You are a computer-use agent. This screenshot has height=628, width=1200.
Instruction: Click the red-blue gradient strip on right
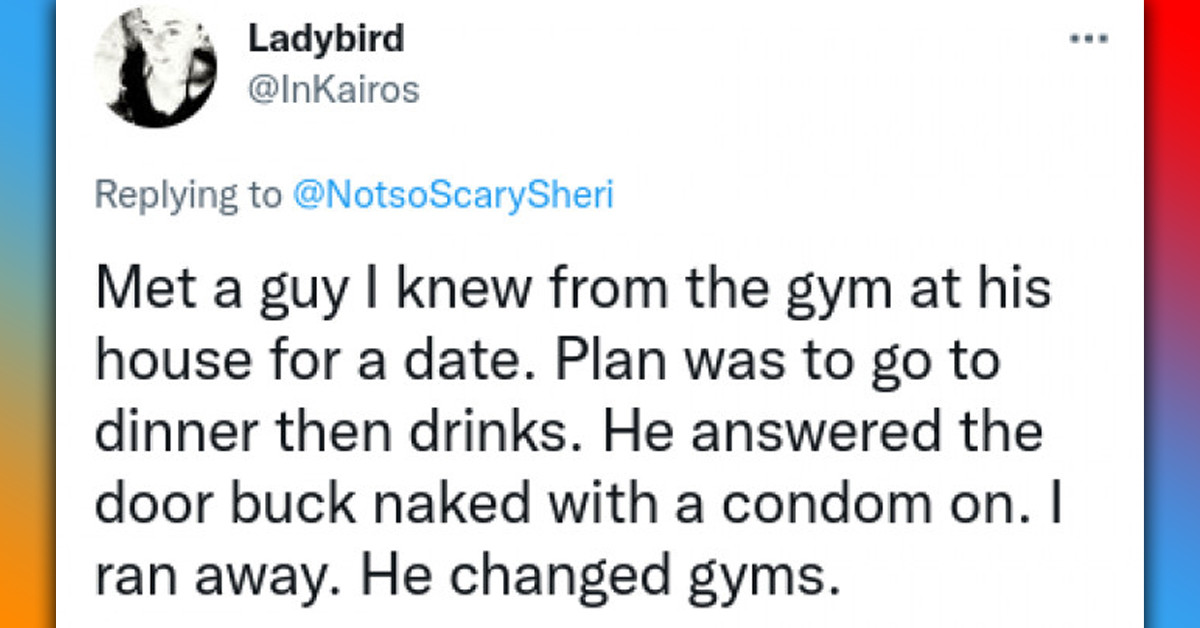[1172, 314]
